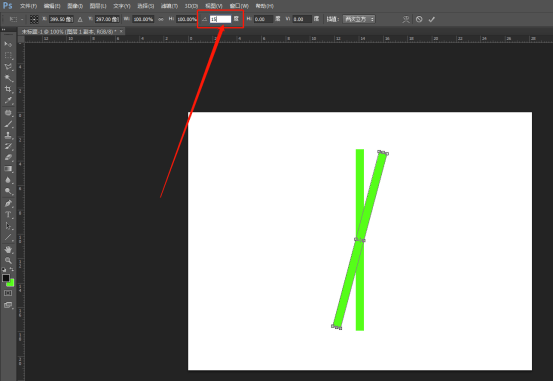Select the Polygonal Lasso tool

click(x=8, y=66)
